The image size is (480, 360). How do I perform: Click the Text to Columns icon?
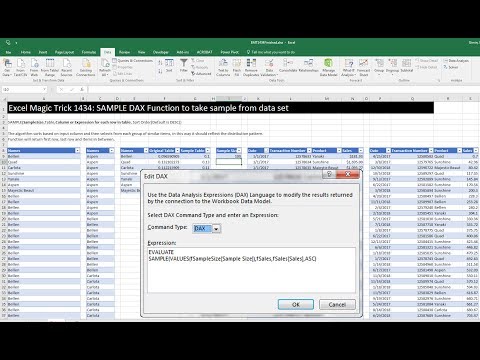coord(223,67)
